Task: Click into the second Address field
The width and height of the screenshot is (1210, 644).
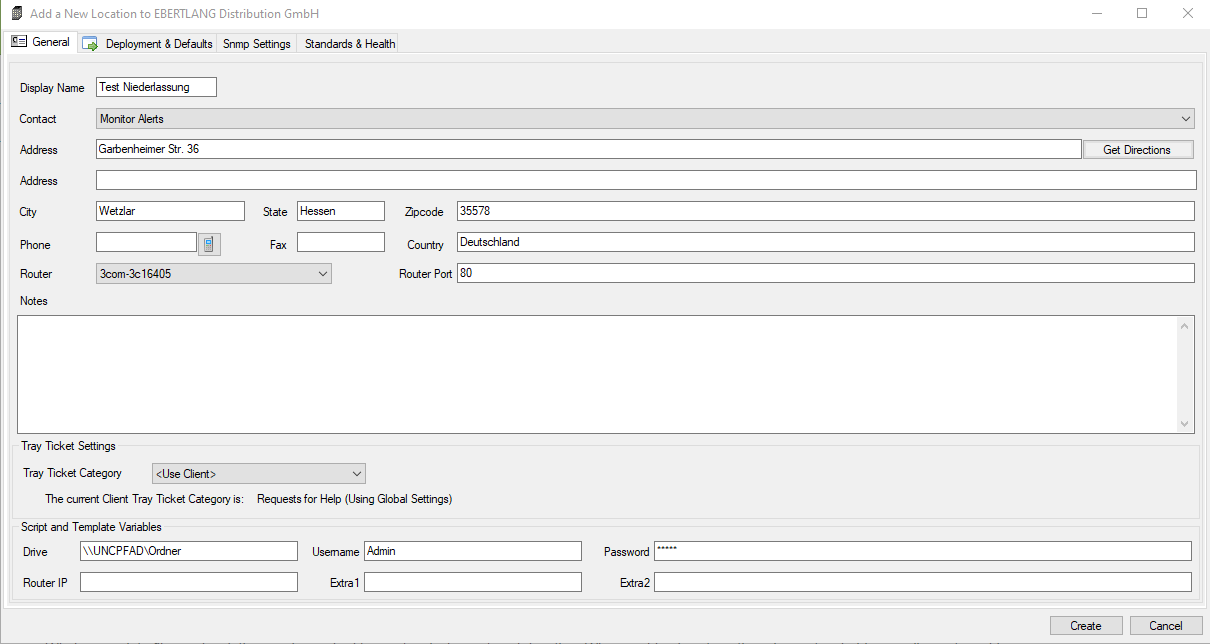Action: pyautogui.click(x=645, y=181)
